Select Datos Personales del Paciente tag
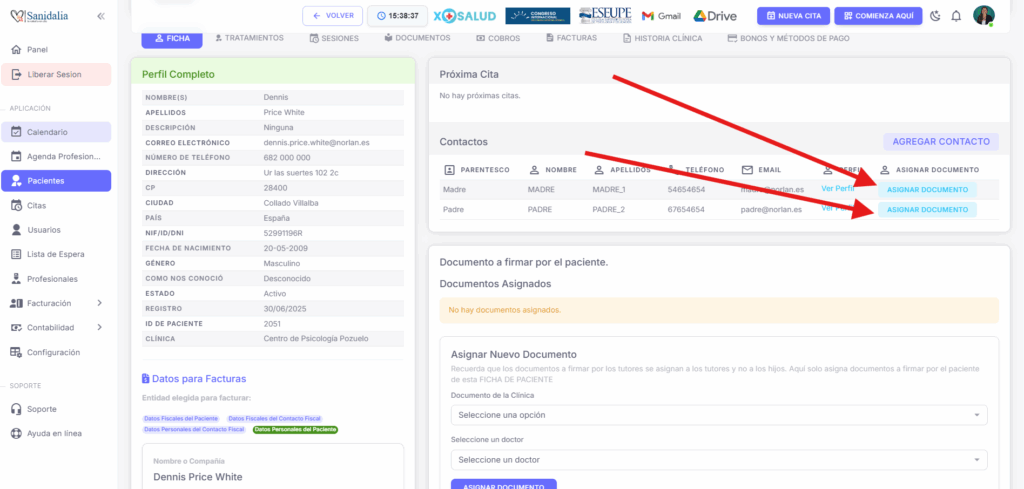 [x=295, y=429]
